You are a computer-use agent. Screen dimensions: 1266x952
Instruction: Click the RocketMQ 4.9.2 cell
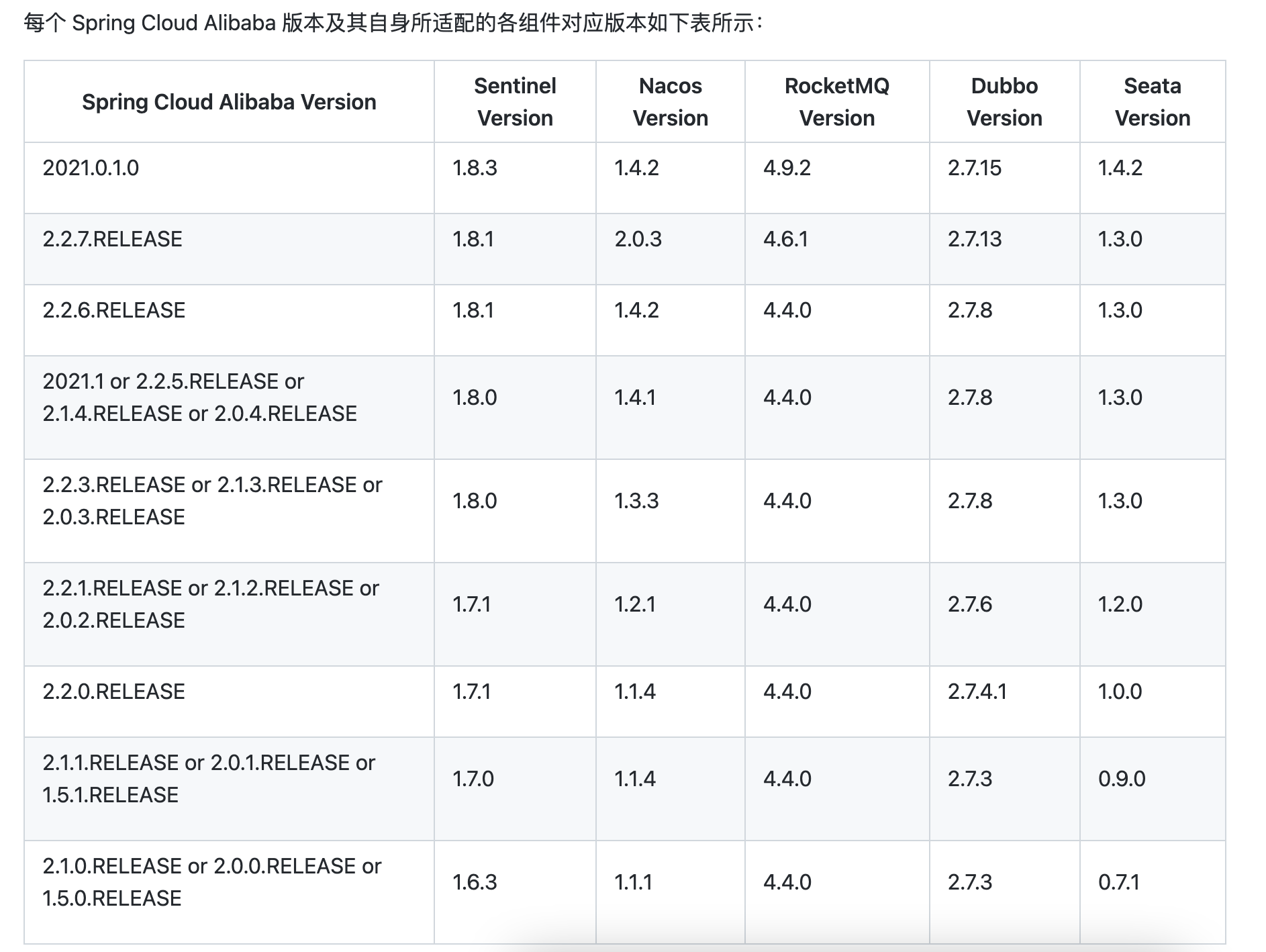(787, 168)
